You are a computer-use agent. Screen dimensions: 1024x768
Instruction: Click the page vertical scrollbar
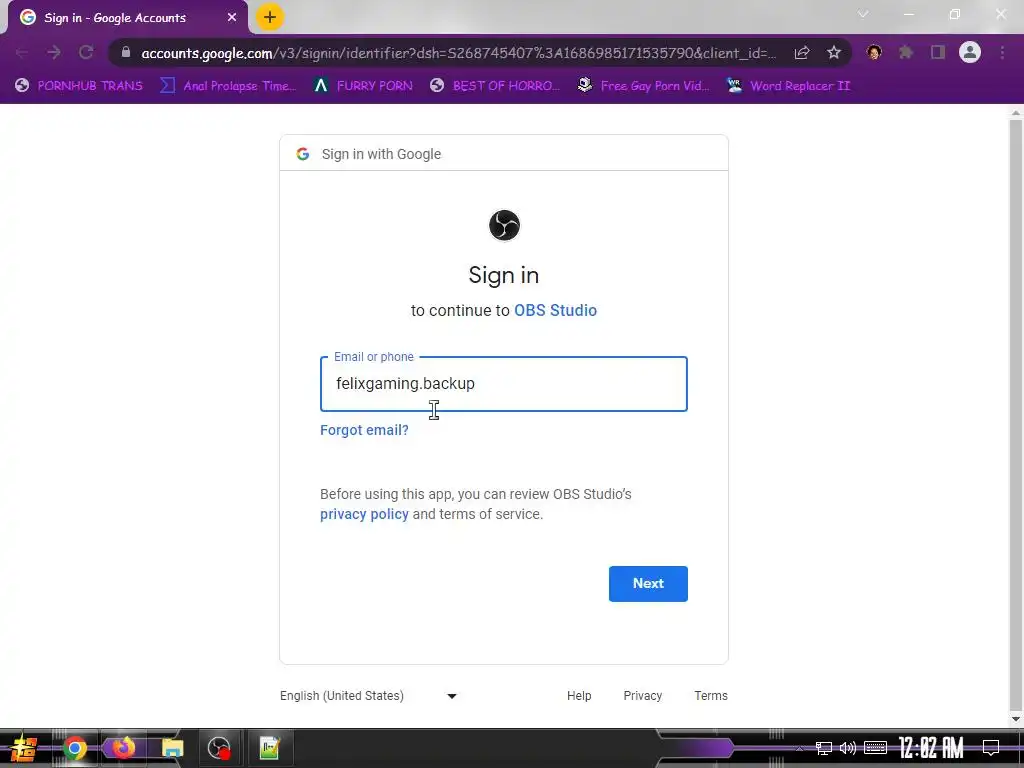pyautogui.click(x=1016, y=416)
